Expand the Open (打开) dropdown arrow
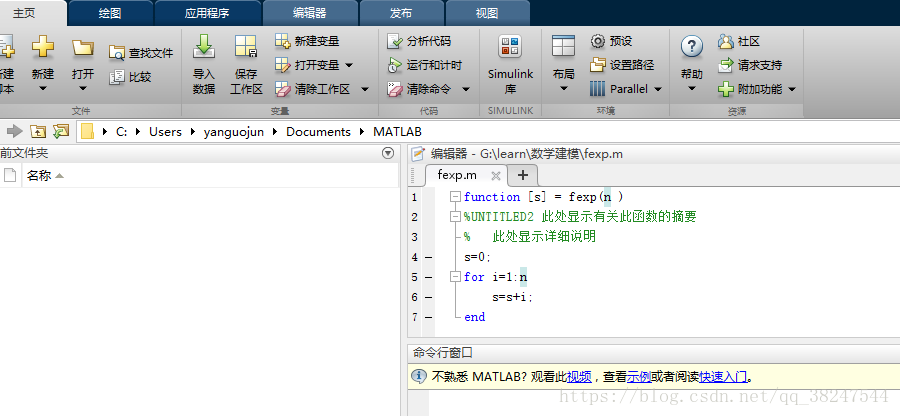Image resolution: width=900 pixels, height=416 pixels. [x=83, y=89]
